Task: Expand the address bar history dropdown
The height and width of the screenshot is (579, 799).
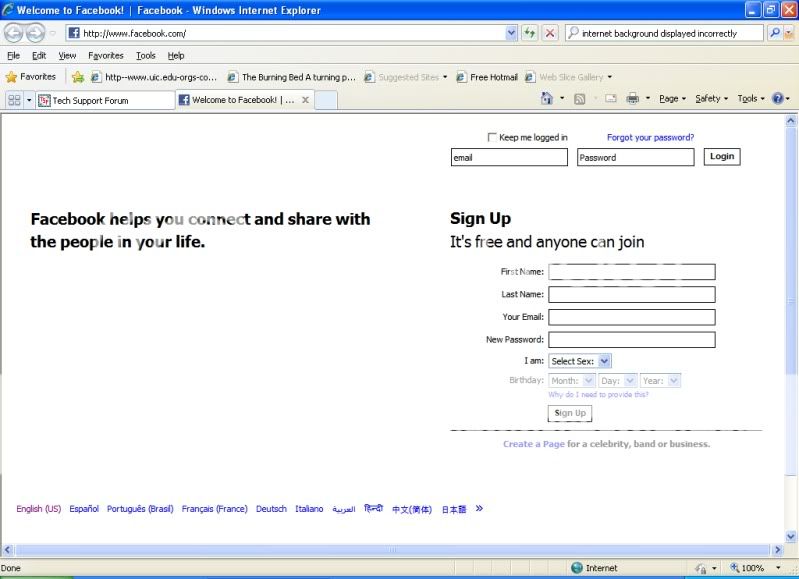Action: [512, 33]
